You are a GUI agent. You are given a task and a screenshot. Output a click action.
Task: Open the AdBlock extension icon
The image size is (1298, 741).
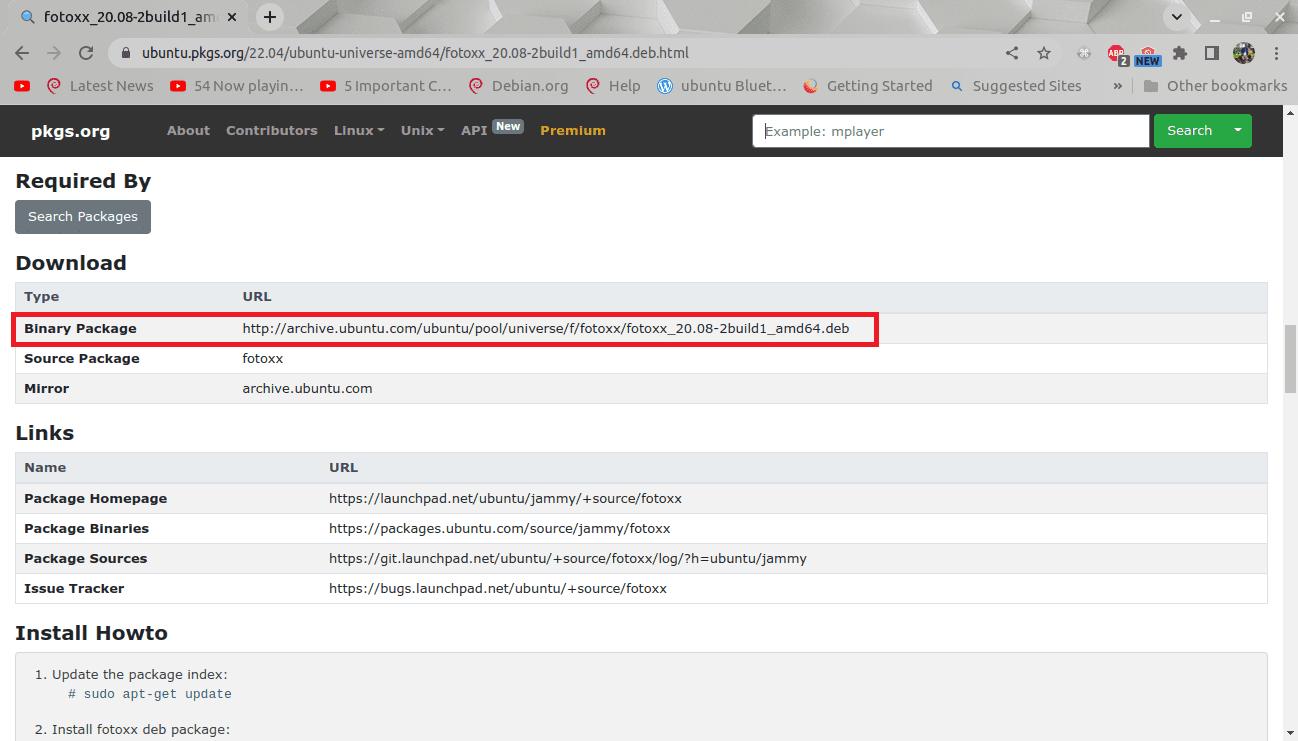1116,52
